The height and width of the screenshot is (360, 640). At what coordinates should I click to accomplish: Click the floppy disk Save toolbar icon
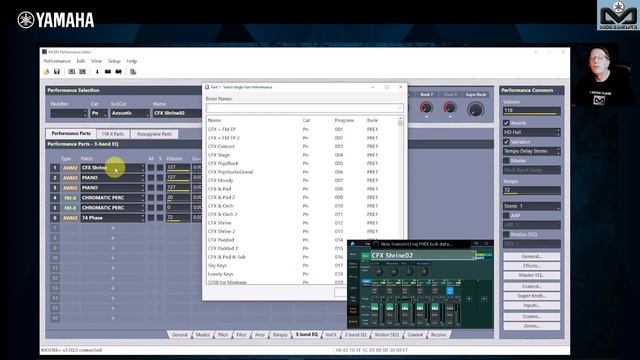pyautogui.click(x=57, y=72)
